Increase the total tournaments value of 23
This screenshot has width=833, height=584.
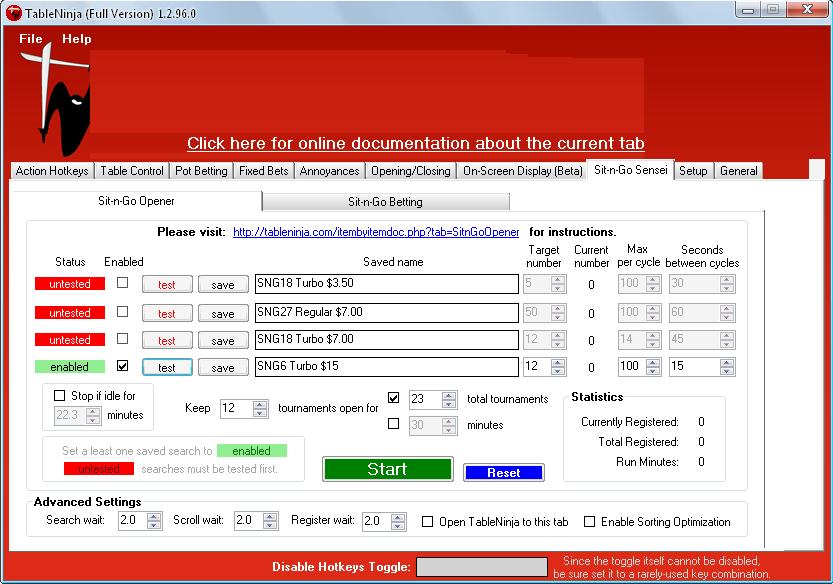(449, 395)
